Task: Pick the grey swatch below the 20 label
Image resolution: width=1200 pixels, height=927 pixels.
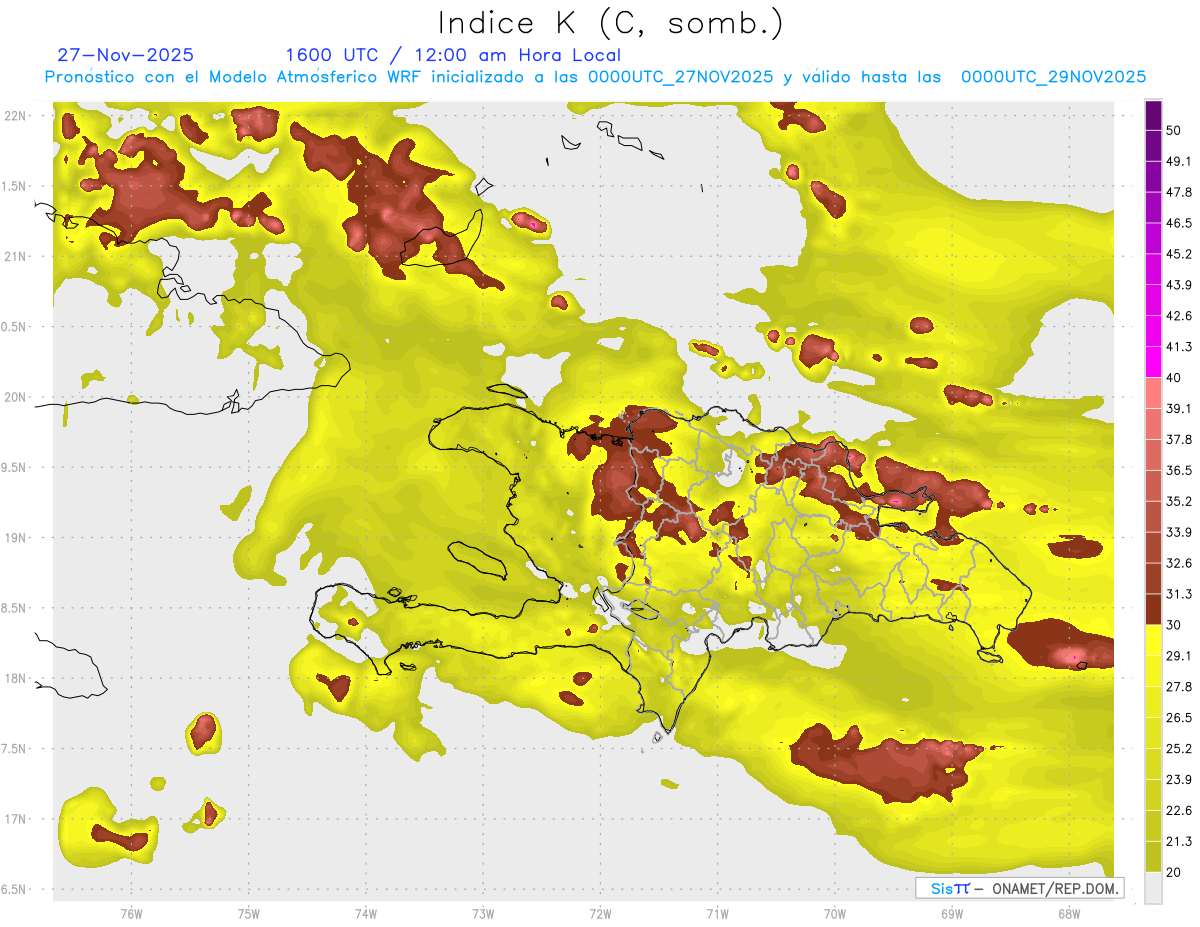Action: pos(1153,888)
